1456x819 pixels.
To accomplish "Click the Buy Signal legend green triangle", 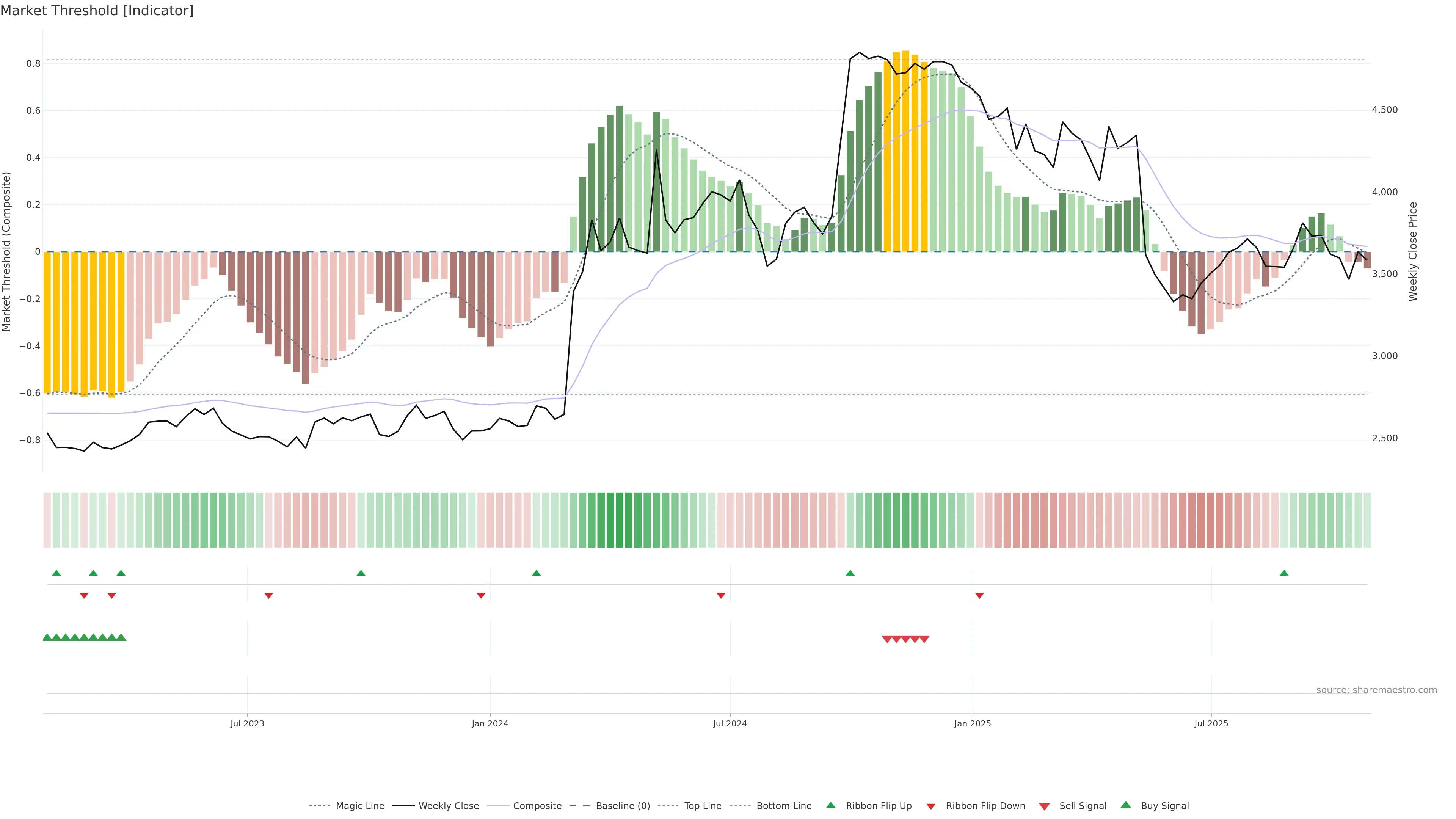I will (1126, 805).
